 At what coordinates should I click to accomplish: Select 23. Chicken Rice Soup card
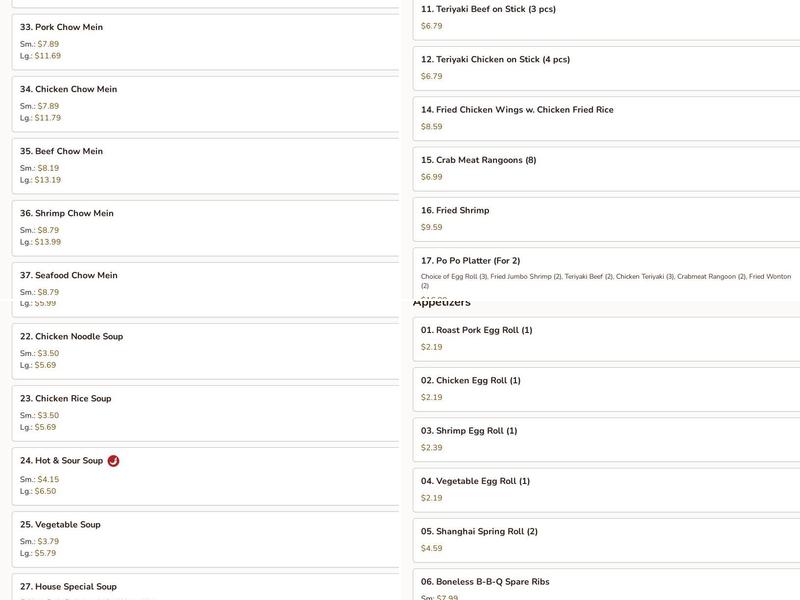click(x=206, y=414)
